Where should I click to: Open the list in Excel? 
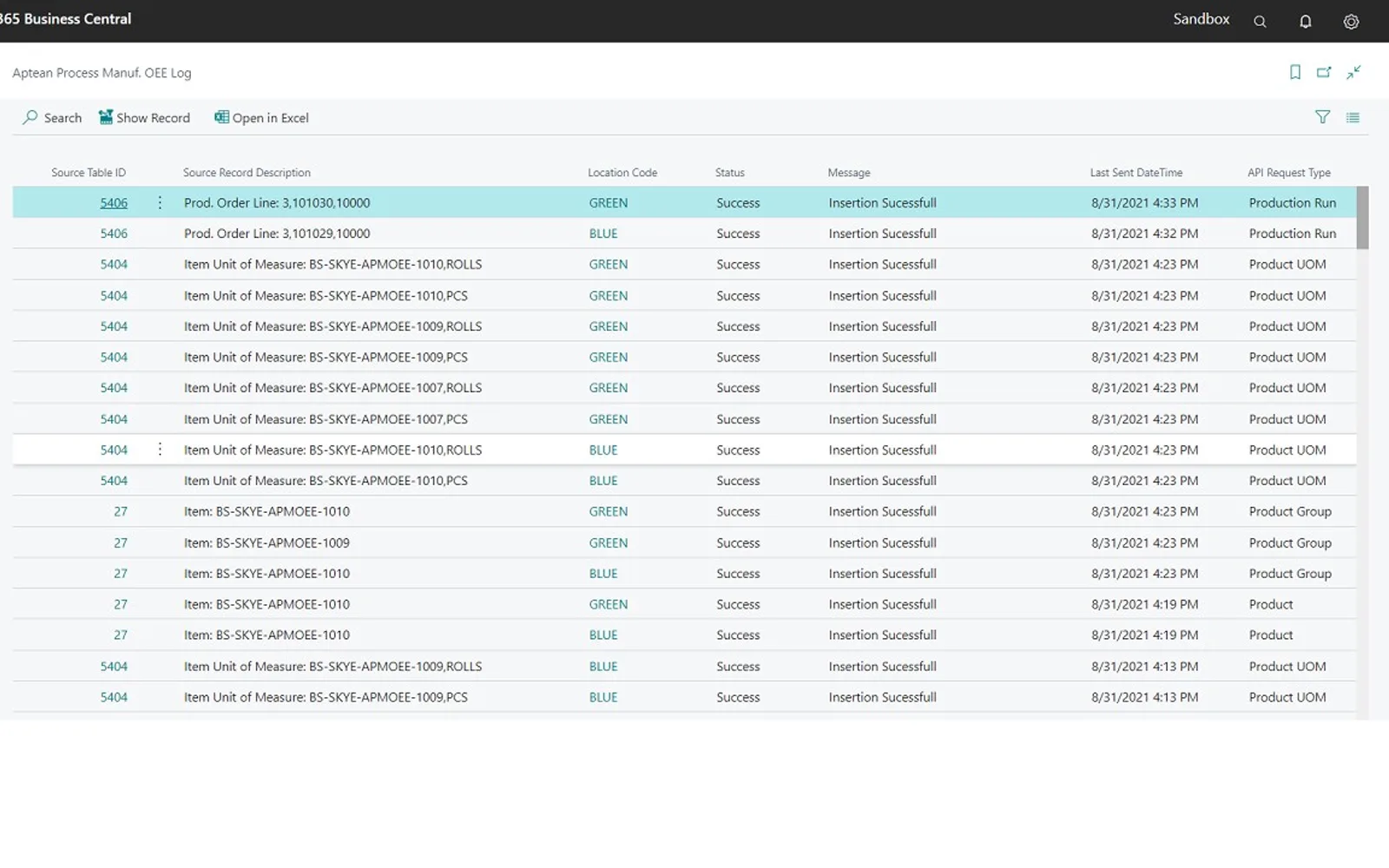pos(261,117)
